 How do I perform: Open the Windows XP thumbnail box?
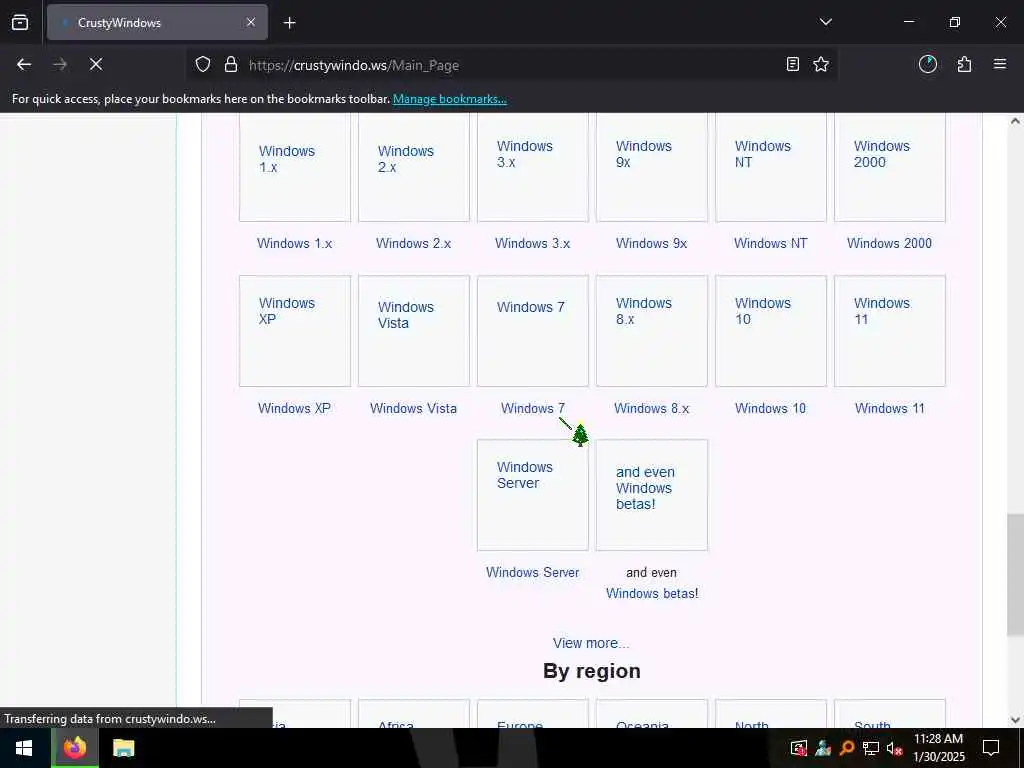(295, 331)
